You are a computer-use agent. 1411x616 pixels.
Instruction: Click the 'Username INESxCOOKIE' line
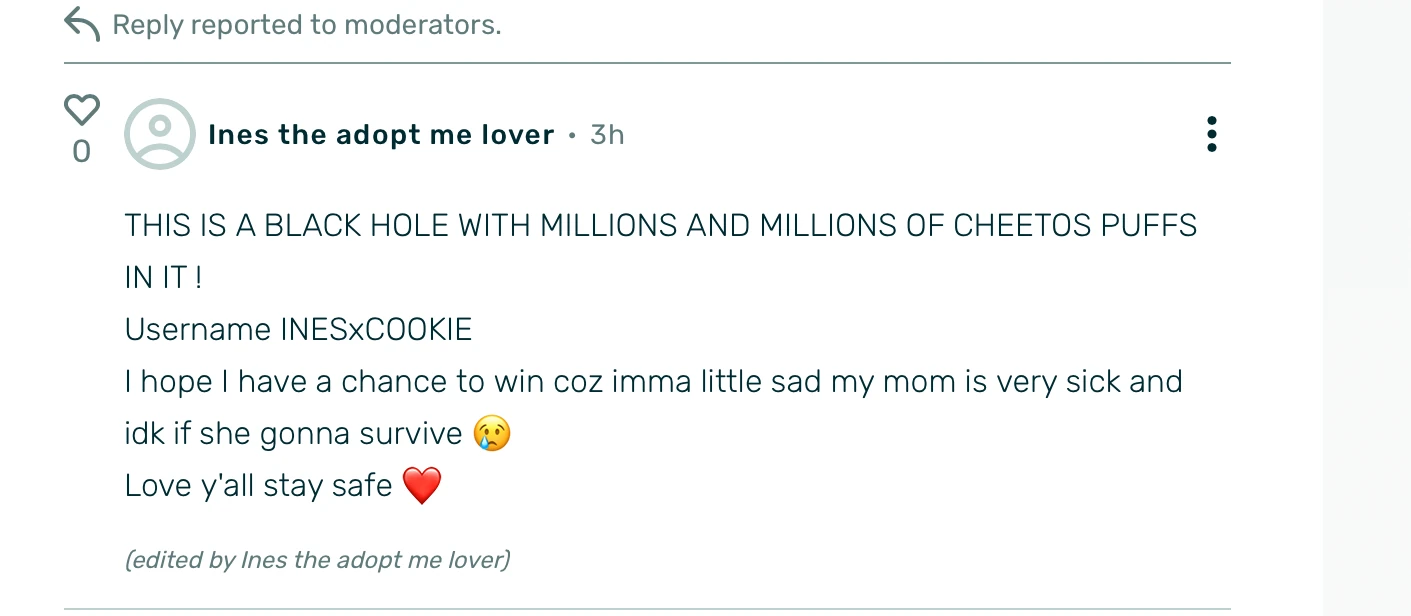[298, 330]
